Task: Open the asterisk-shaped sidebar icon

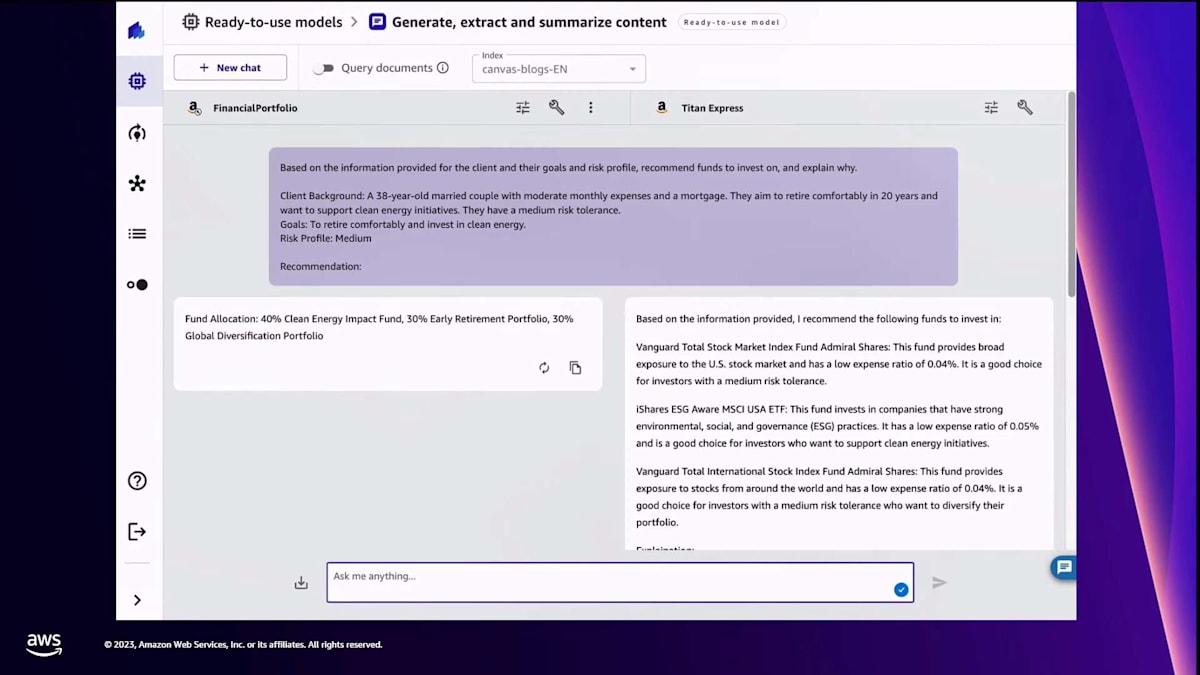Action: pyautogui.click(x=137, y=183)
